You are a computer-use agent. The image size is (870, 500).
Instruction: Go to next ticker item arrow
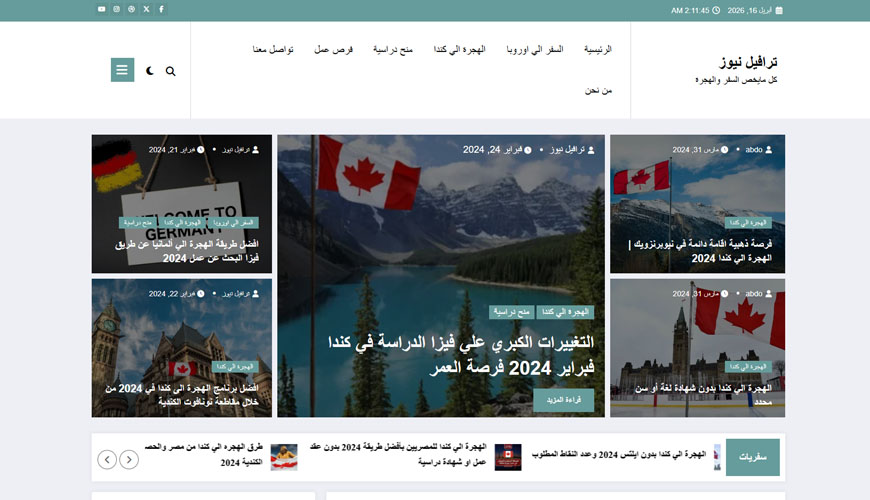click(107, 460)
